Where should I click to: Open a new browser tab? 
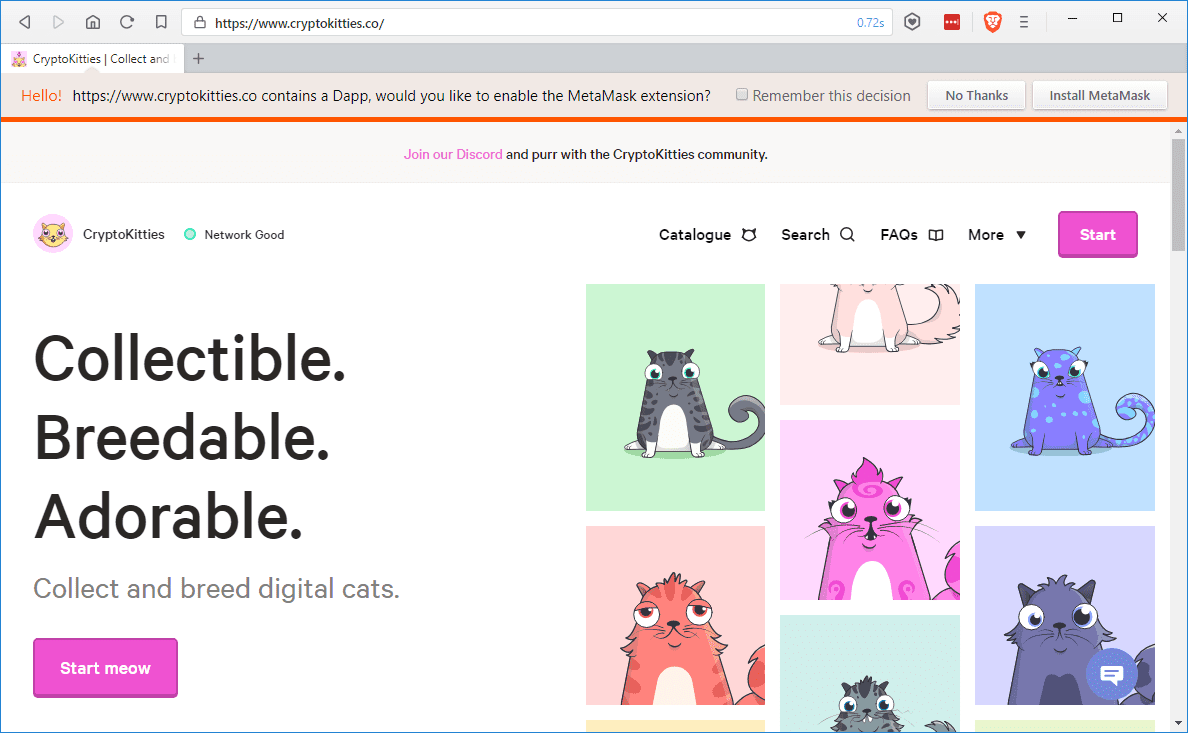point(199,58)
